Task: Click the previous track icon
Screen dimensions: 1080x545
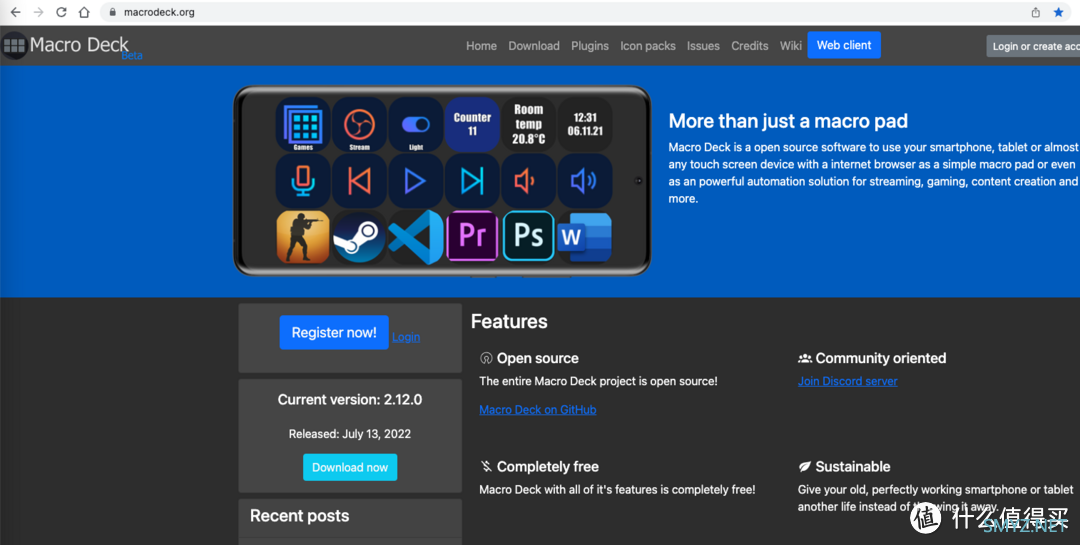Action: point(360,181)
